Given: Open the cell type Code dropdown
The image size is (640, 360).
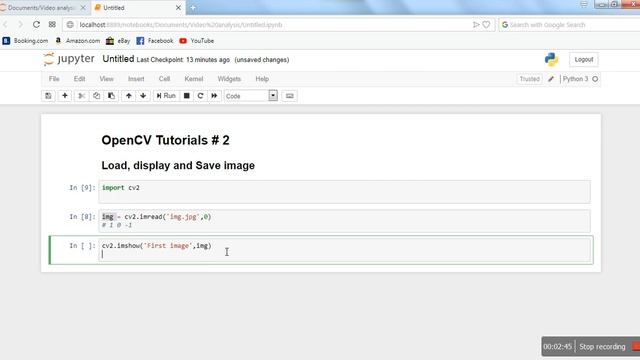Looking at the screenshot, I should tap(251, 96).
